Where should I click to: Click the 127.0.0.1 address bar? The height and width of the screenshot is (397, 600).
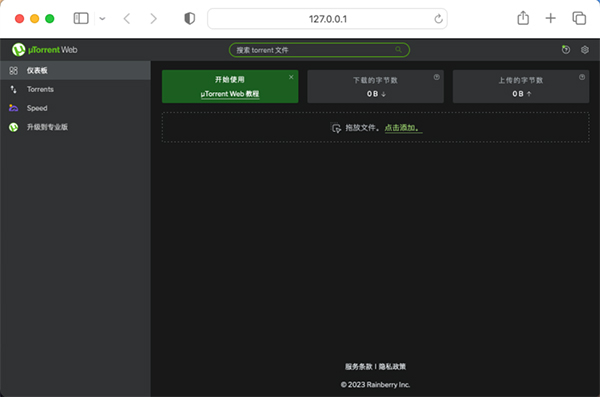coord(328,19)
